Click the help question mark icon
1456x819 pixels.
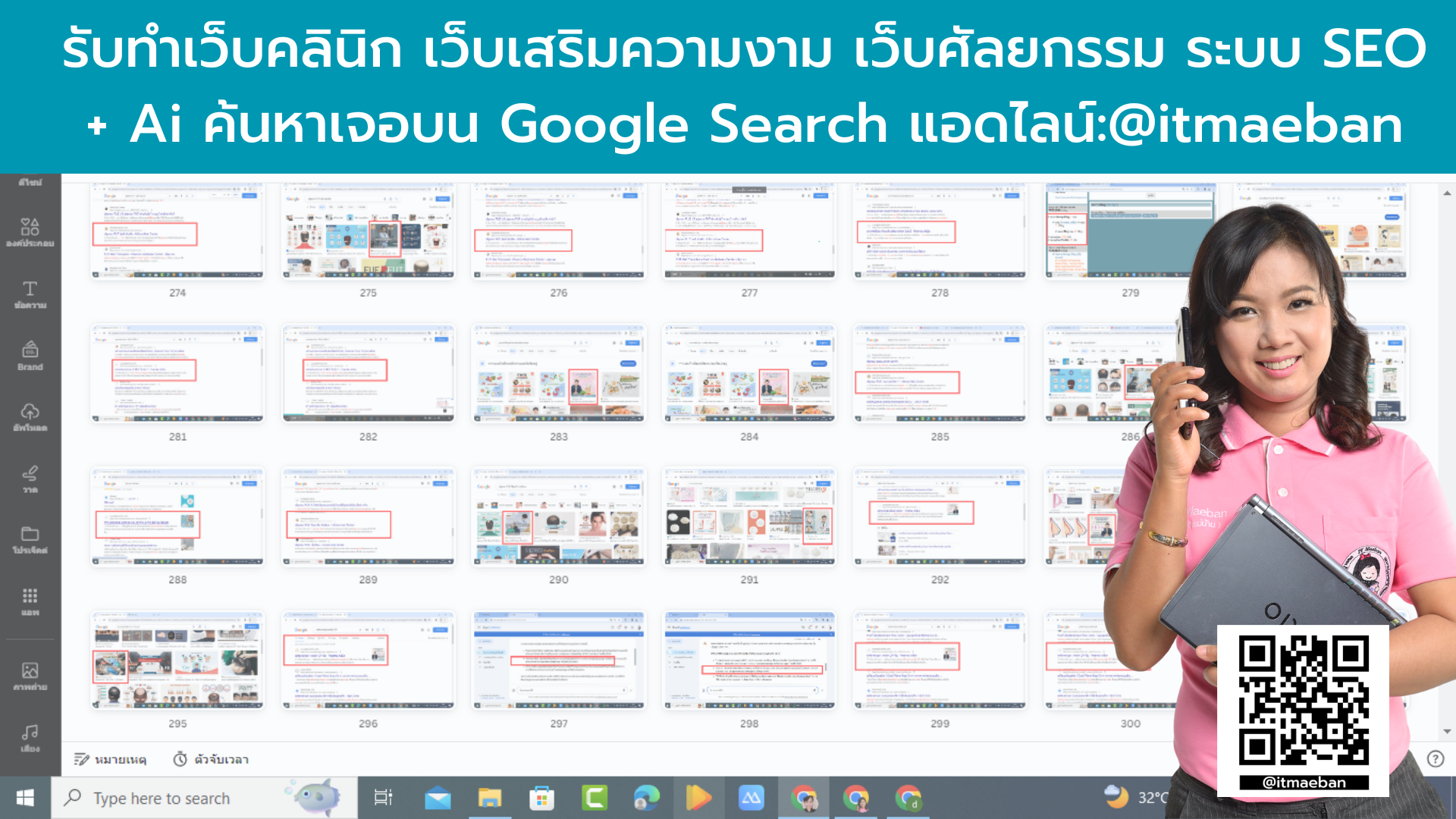[1435, 759]
